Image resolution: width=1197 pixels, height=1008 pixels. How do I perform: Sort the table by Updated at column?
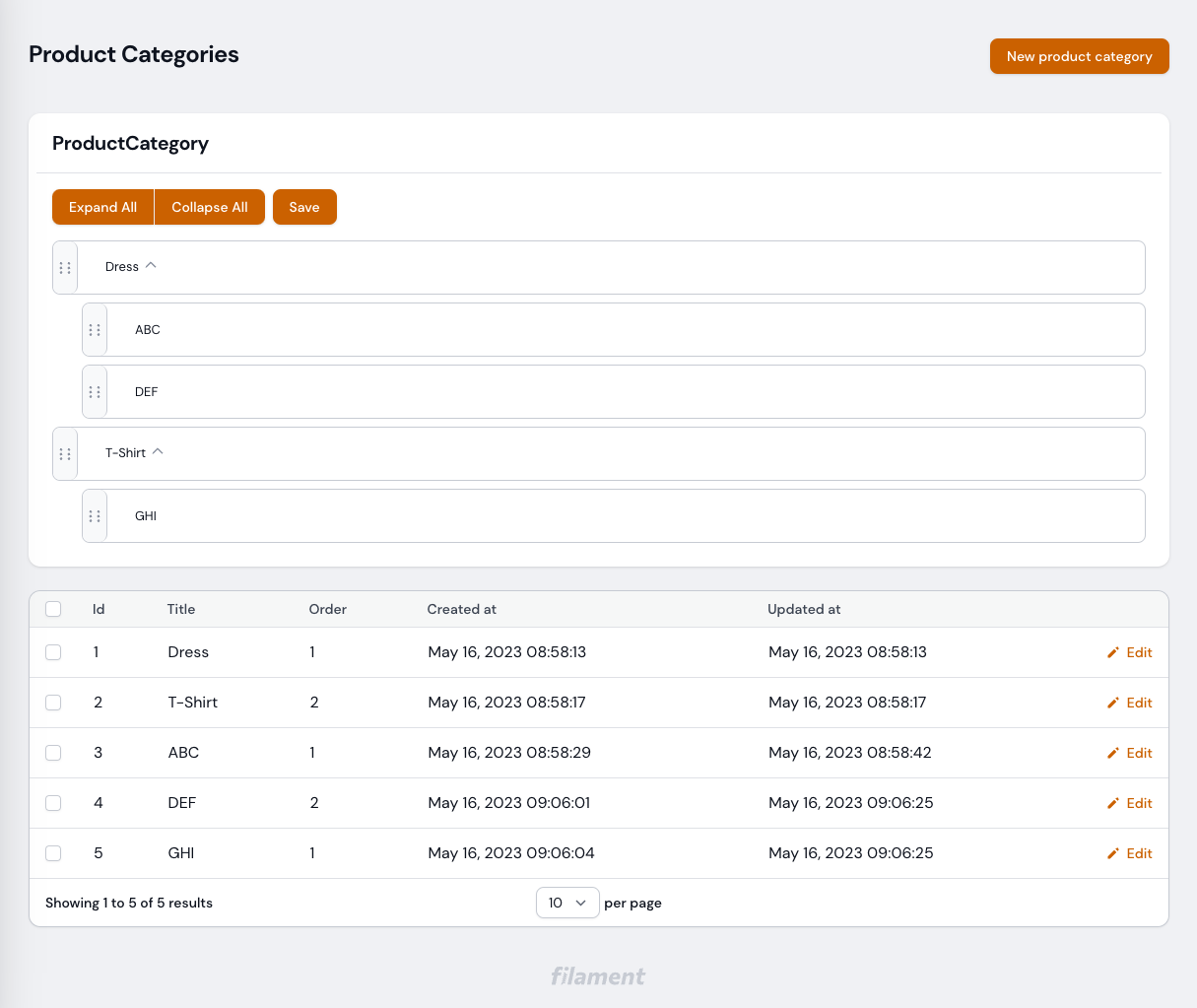(x=804, y=609)
